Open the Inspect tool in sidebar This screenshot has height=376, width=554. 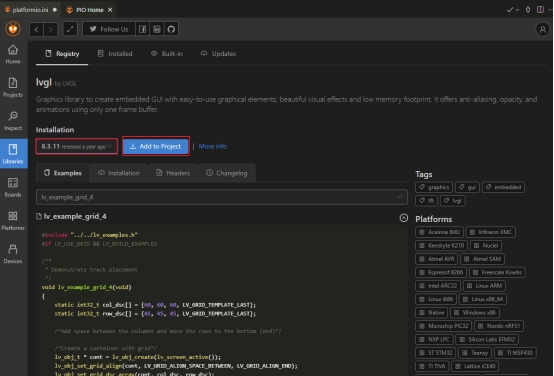(13, 121)
